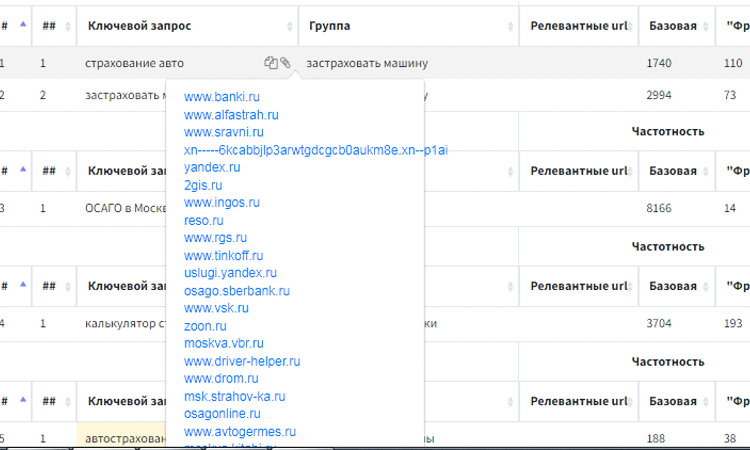Follow the www.drom.ru link
This screenshot has width=750, height=450.
[x=221, y=379]
